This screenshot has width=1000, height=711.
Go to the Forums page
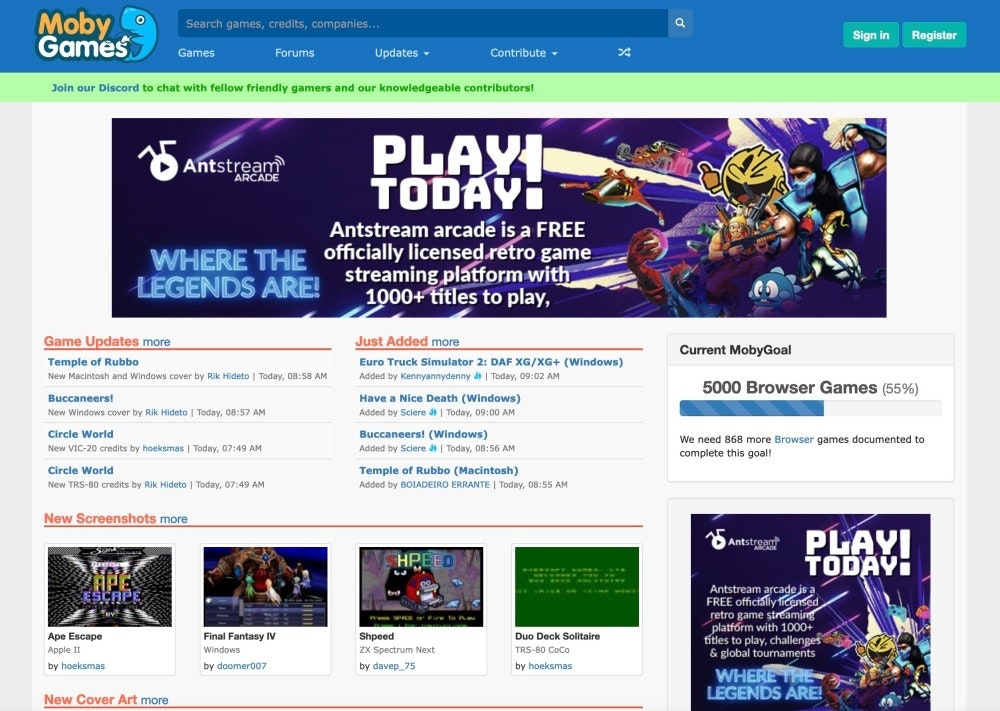tap(295, 53)
